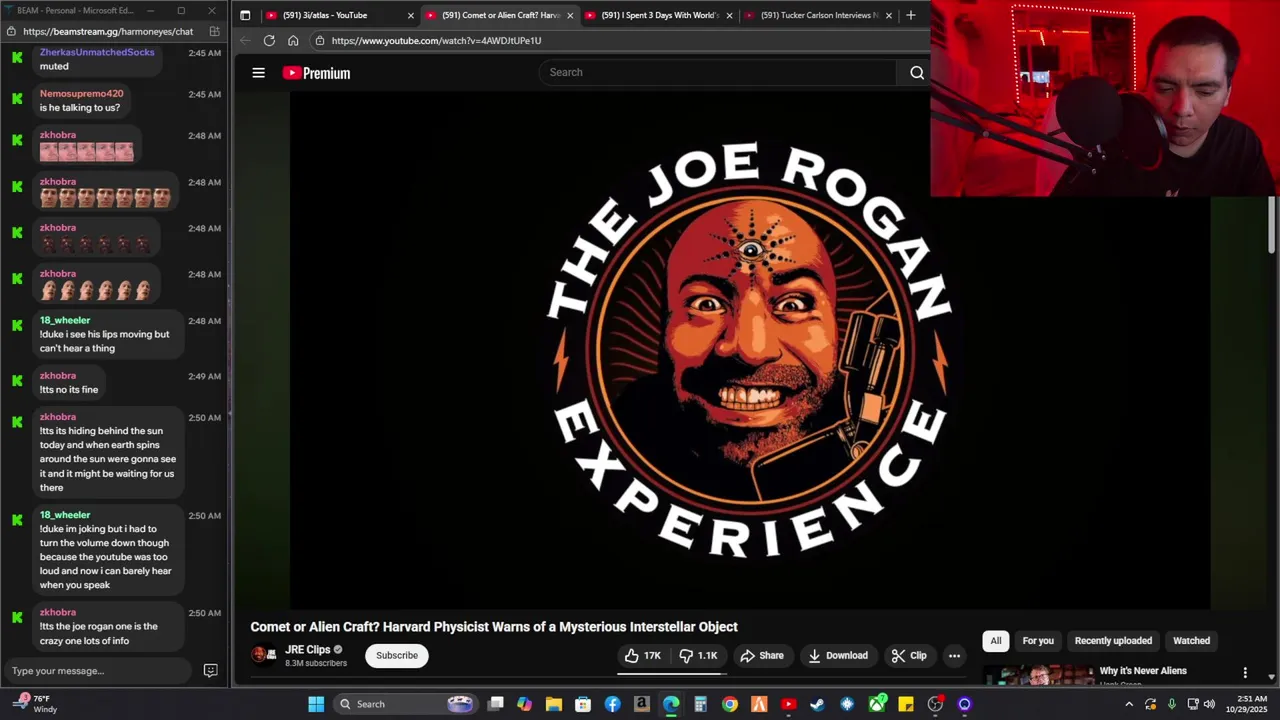View site info lock icon for YouTube
Viewport: 1280px width, 720px height.
(x=319, y=40)
